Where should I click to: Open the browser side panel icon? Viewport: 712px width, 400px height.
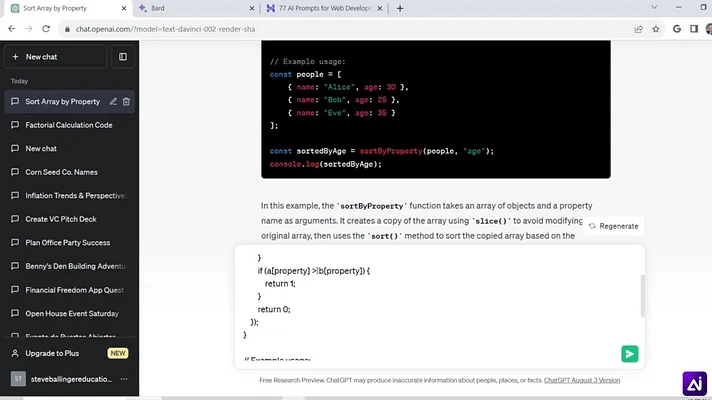pos(694,29)
